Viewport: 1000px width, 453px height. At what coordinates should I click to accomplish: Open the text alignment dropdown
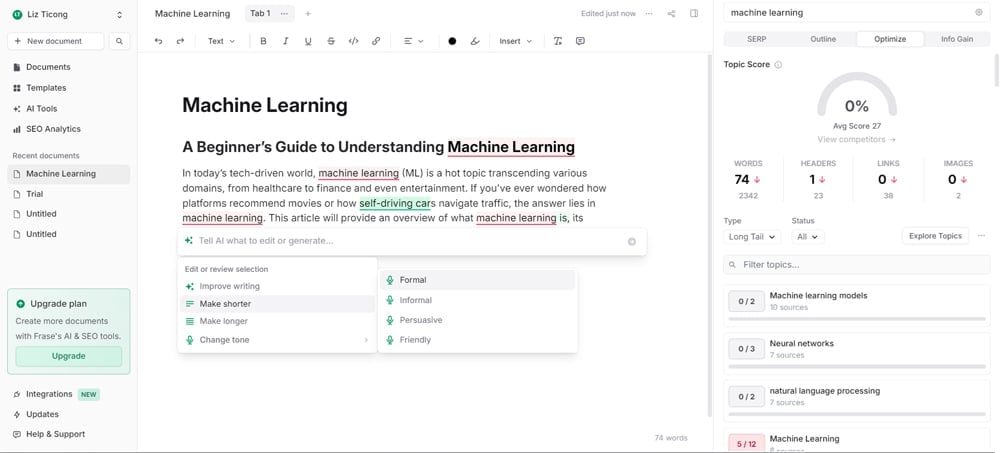[x=413, y=41]
